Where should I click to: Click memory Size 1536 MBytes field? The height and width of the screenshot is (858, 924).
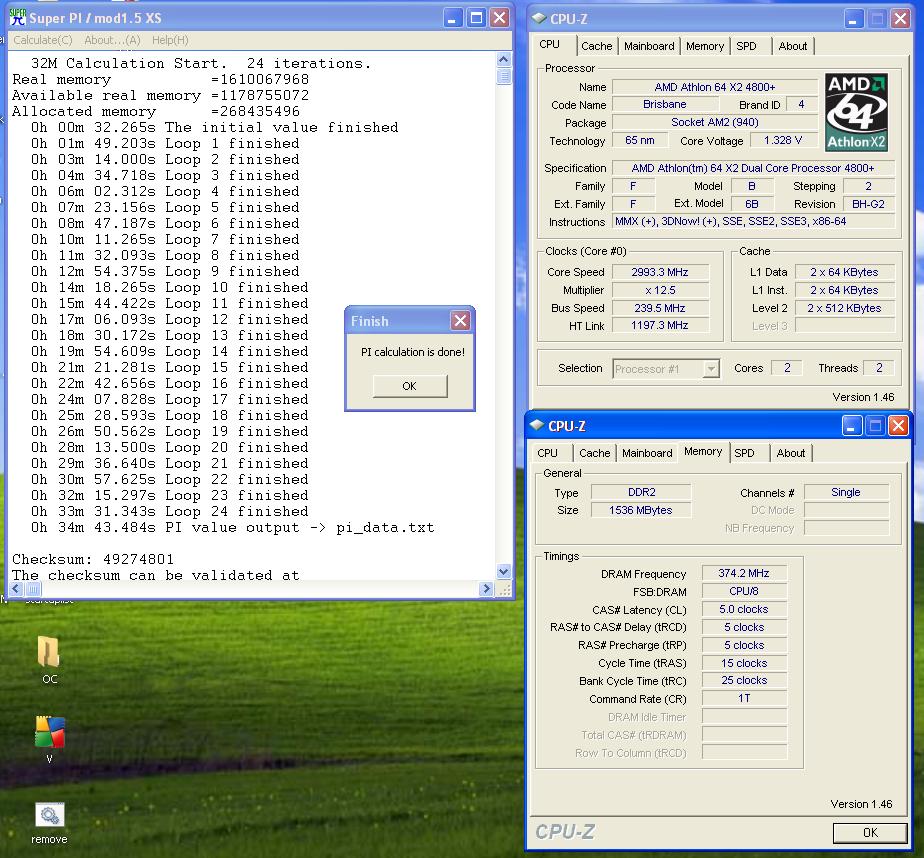click(641, 510)
